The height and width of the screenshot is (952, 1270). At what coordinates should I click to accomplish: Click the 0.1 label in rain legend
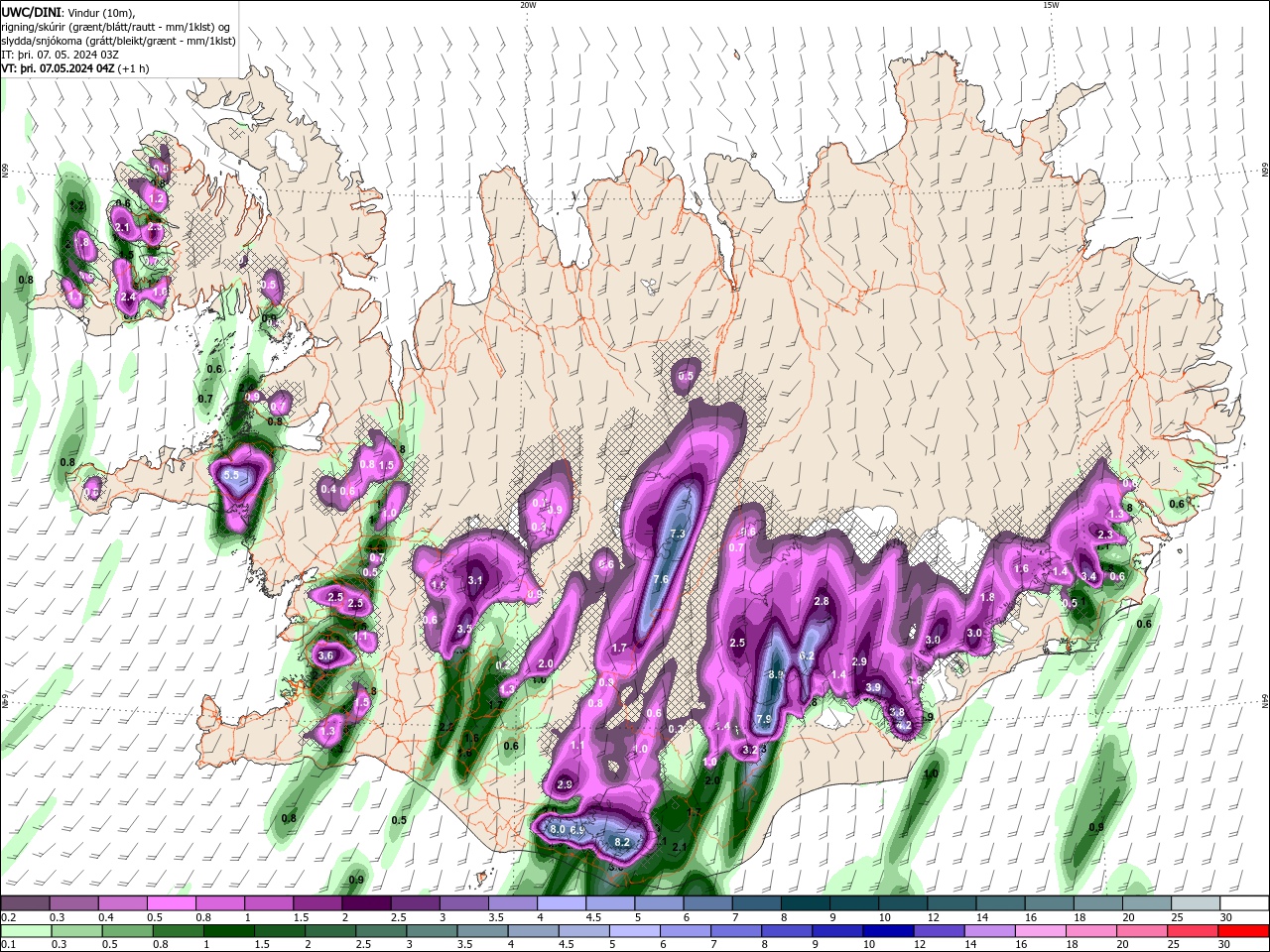8,945
